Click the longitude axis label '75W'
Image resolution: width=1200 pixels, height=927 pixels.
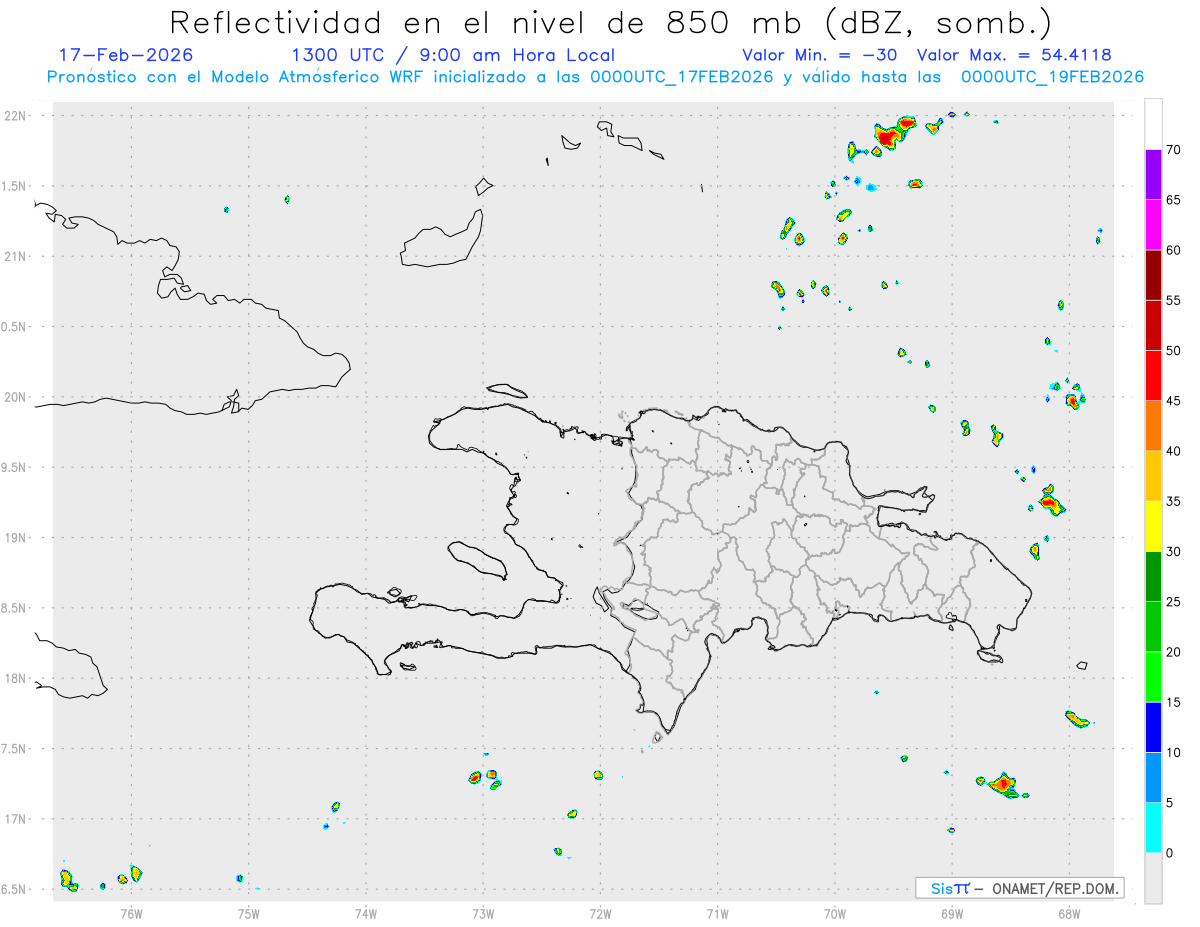[249, 912]
